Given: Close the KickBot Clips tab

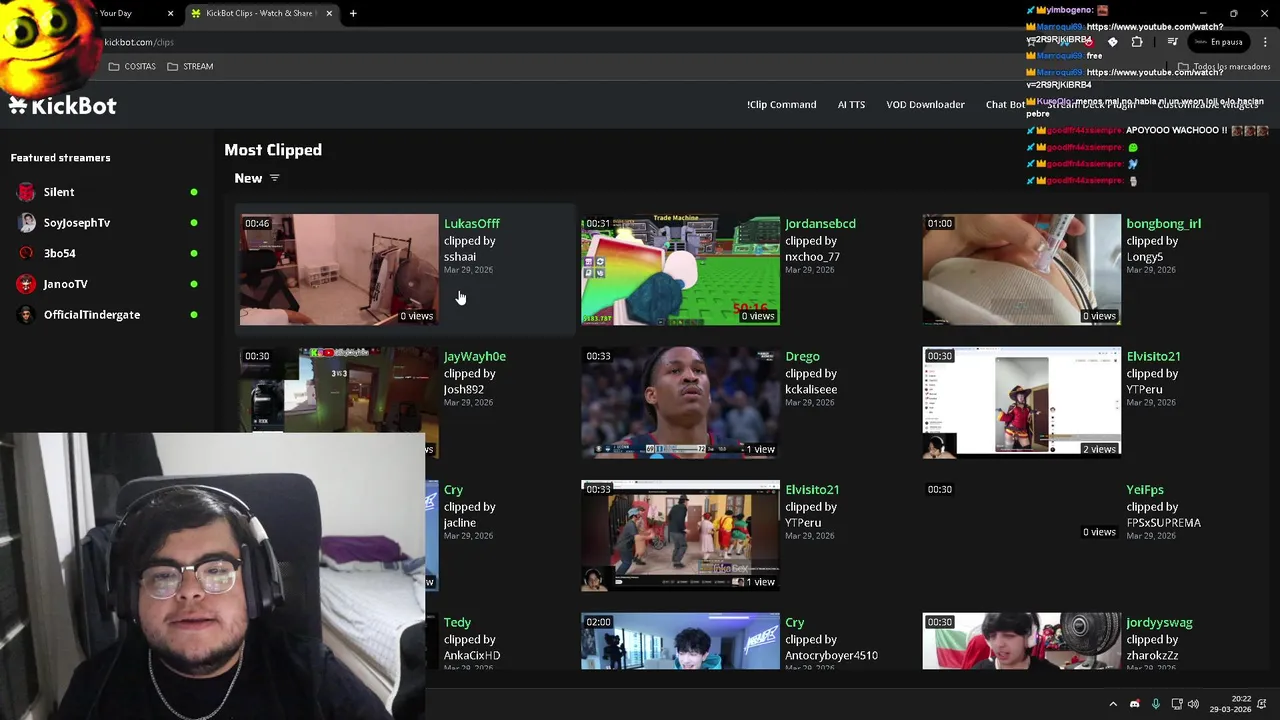Looking at the screenshot, I should [329, 13].
